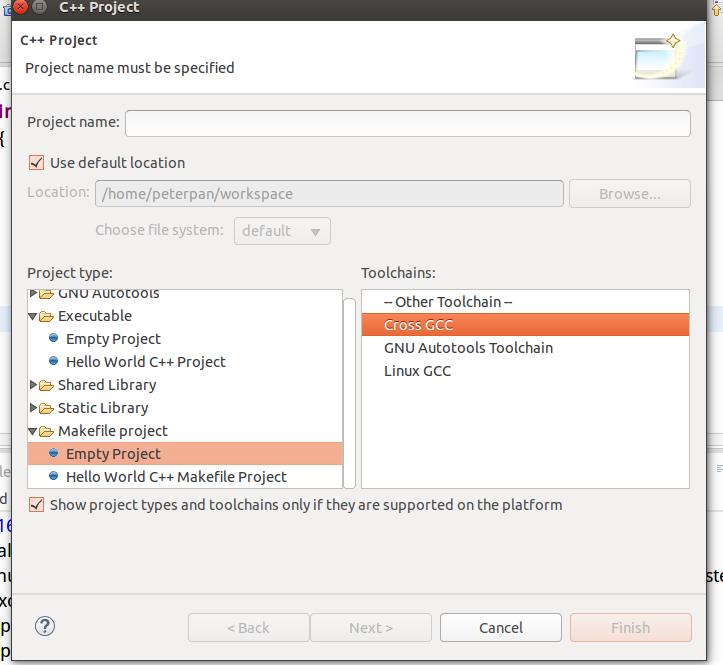Collapse the Makefile project tree node

[x=33, y=431]
